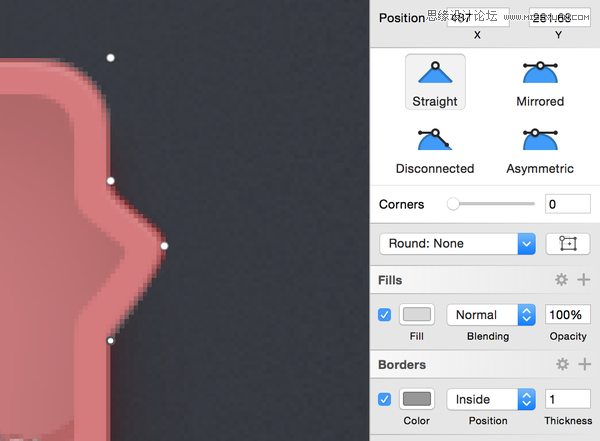Select the Mirrored point type
The width and height of the screenshot is (600, 441).
[540, 82]
